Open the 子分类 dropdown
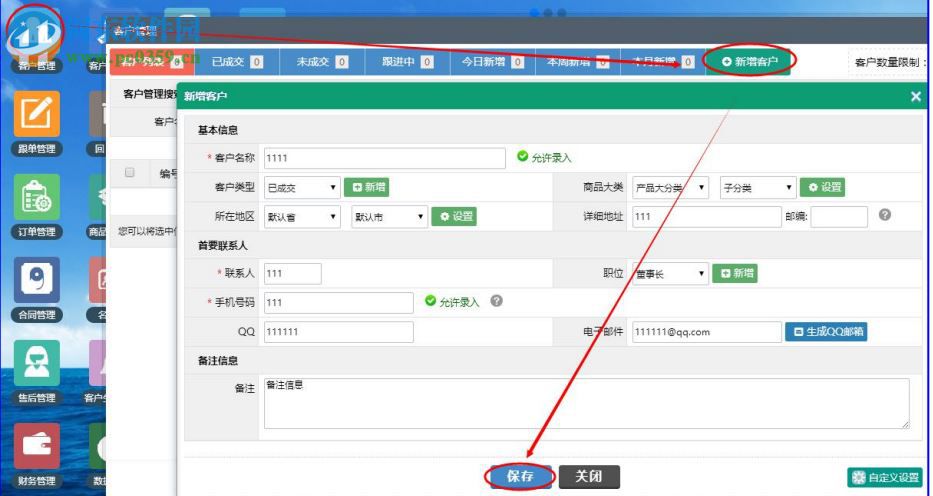Viewport: 933px width, 496px height. click(x=757, y=187)
